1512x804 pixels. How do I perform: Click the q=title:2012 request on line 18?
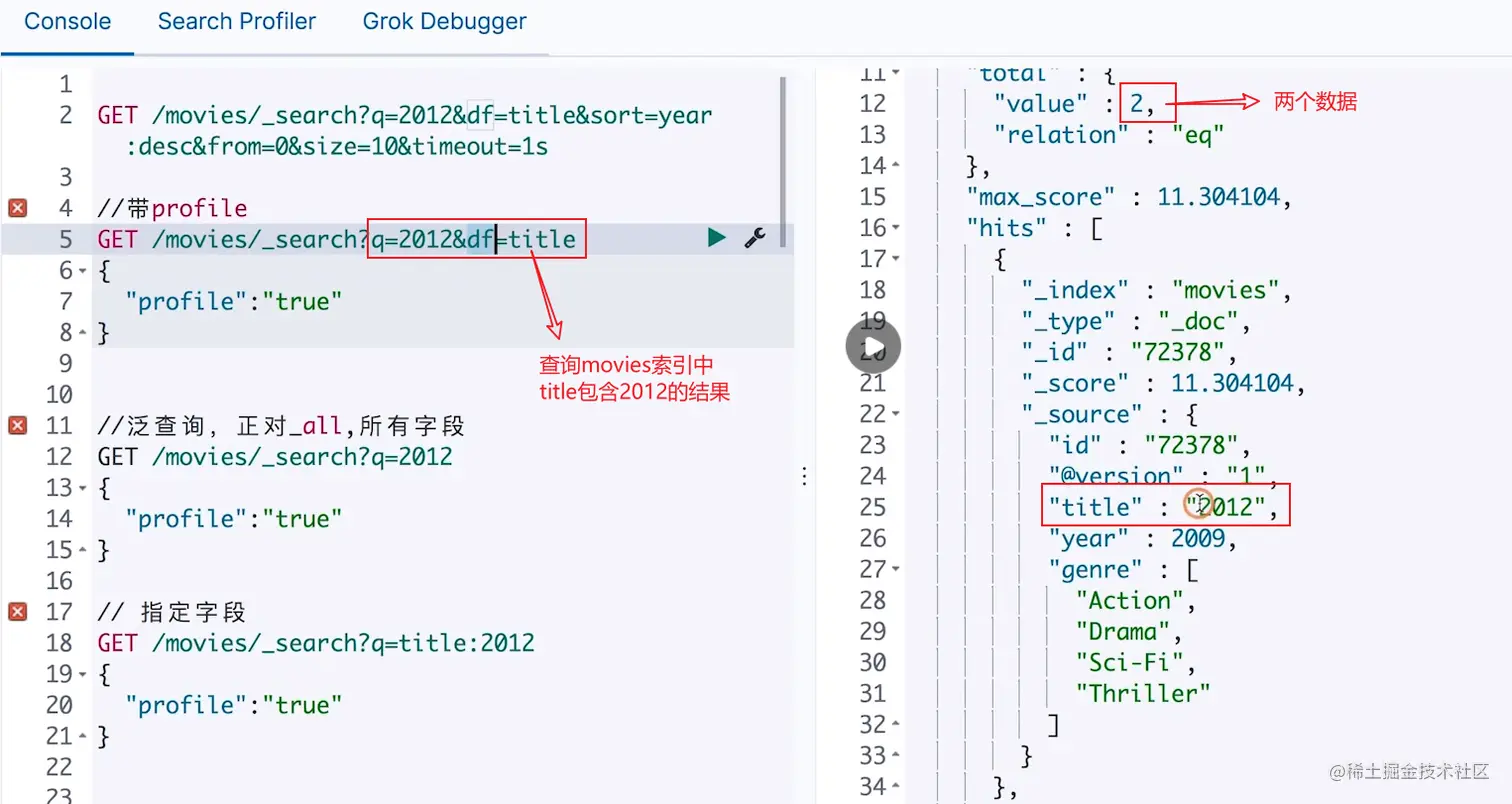click(x=316, y=642)
